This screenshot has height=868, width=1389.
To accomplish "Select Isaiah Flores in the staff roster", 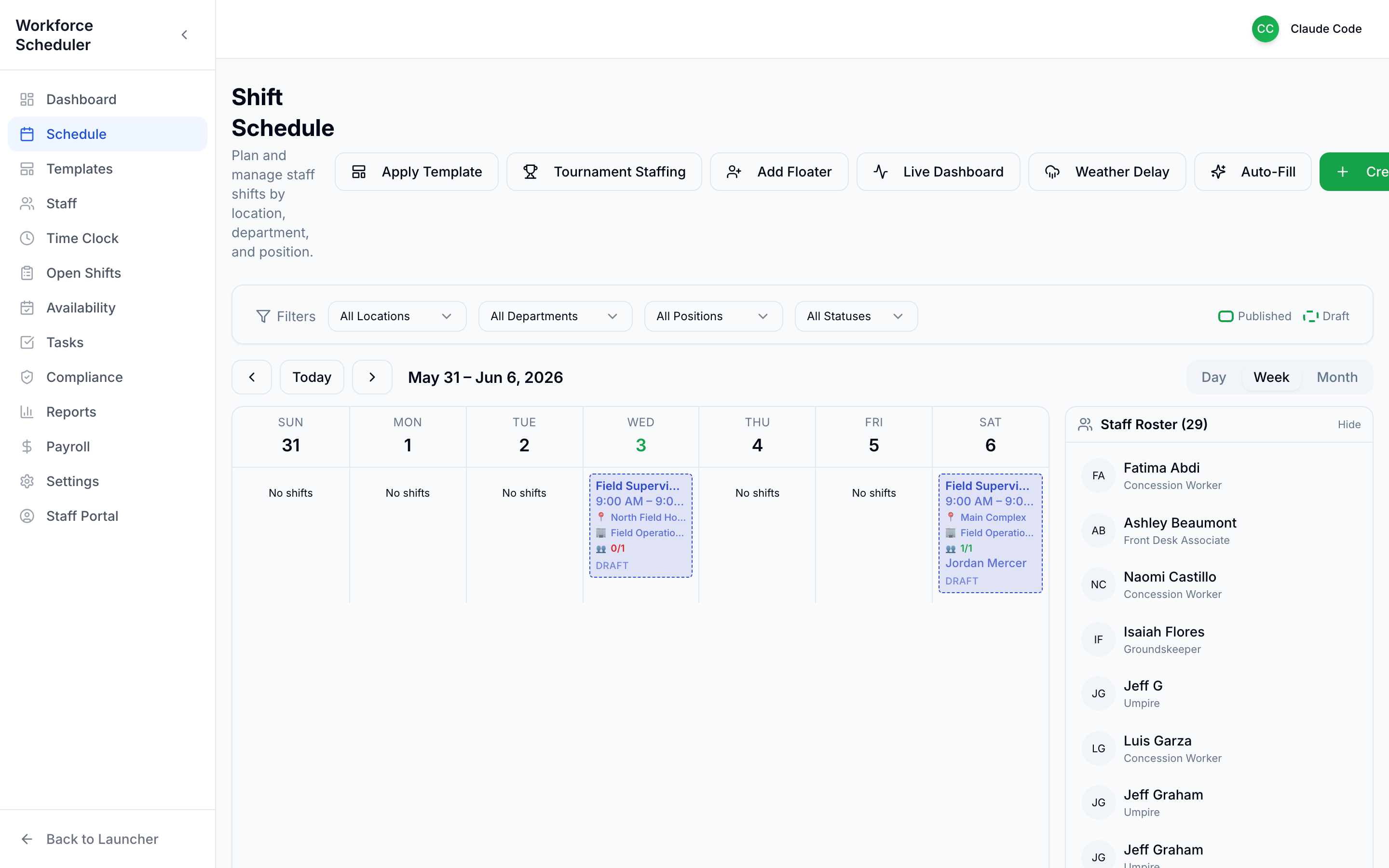I will [x=1219, y=639].
